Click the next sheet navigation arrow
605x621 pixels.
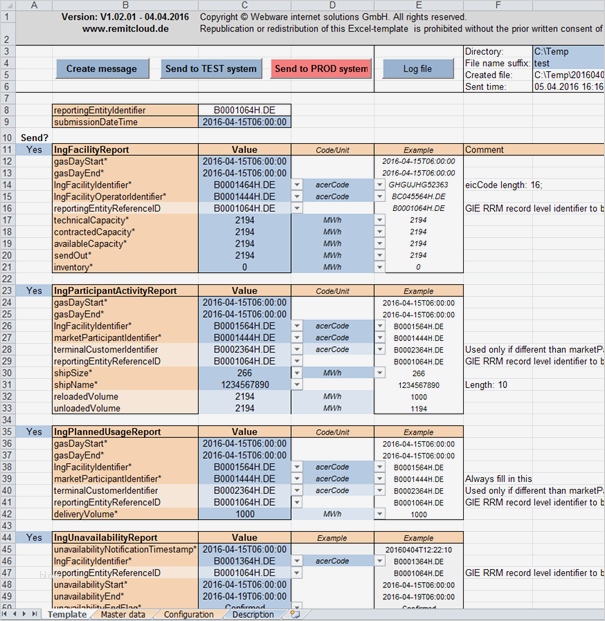pyautogui.click(x=25, y=614)
